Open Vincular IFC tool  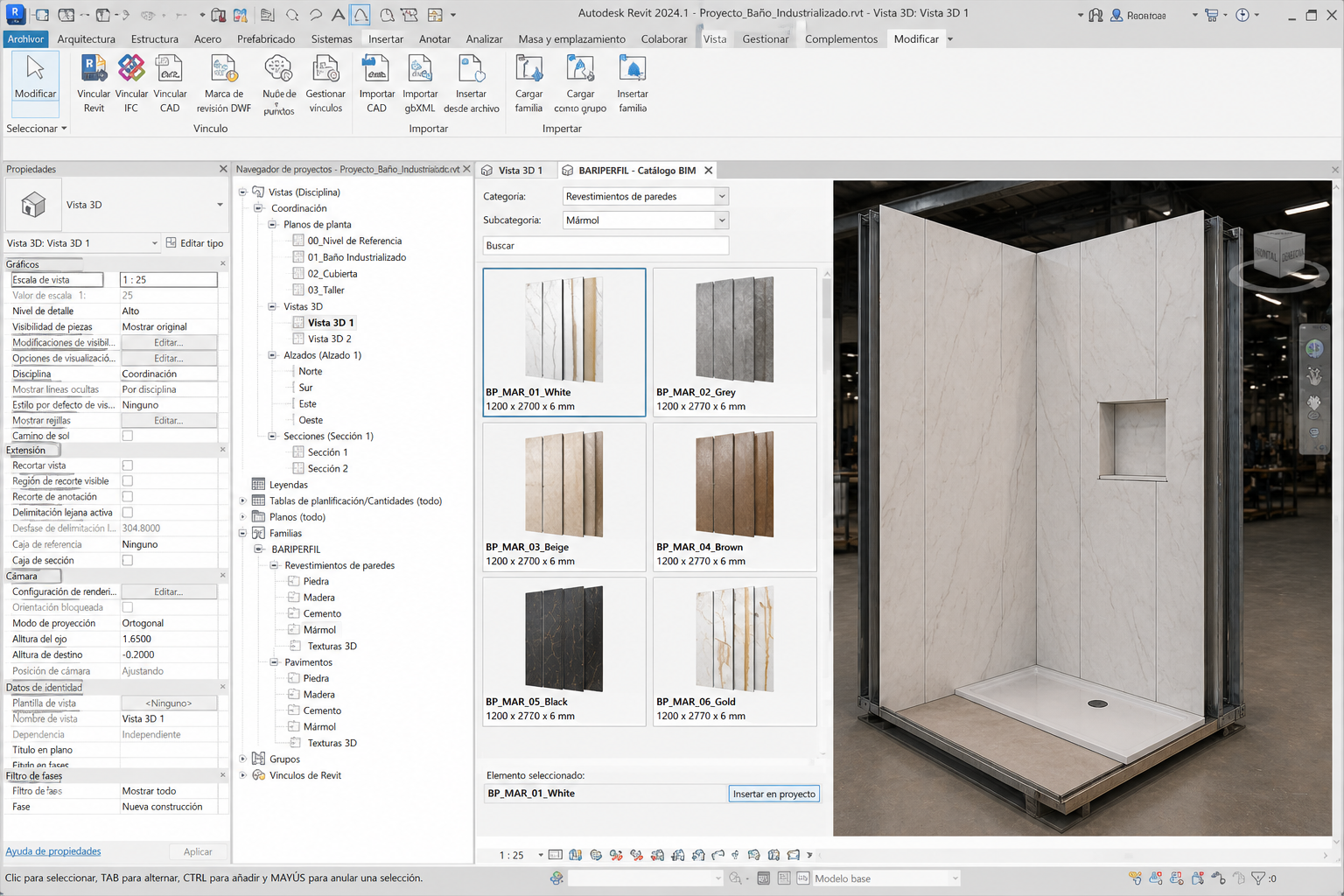[131, 83]
